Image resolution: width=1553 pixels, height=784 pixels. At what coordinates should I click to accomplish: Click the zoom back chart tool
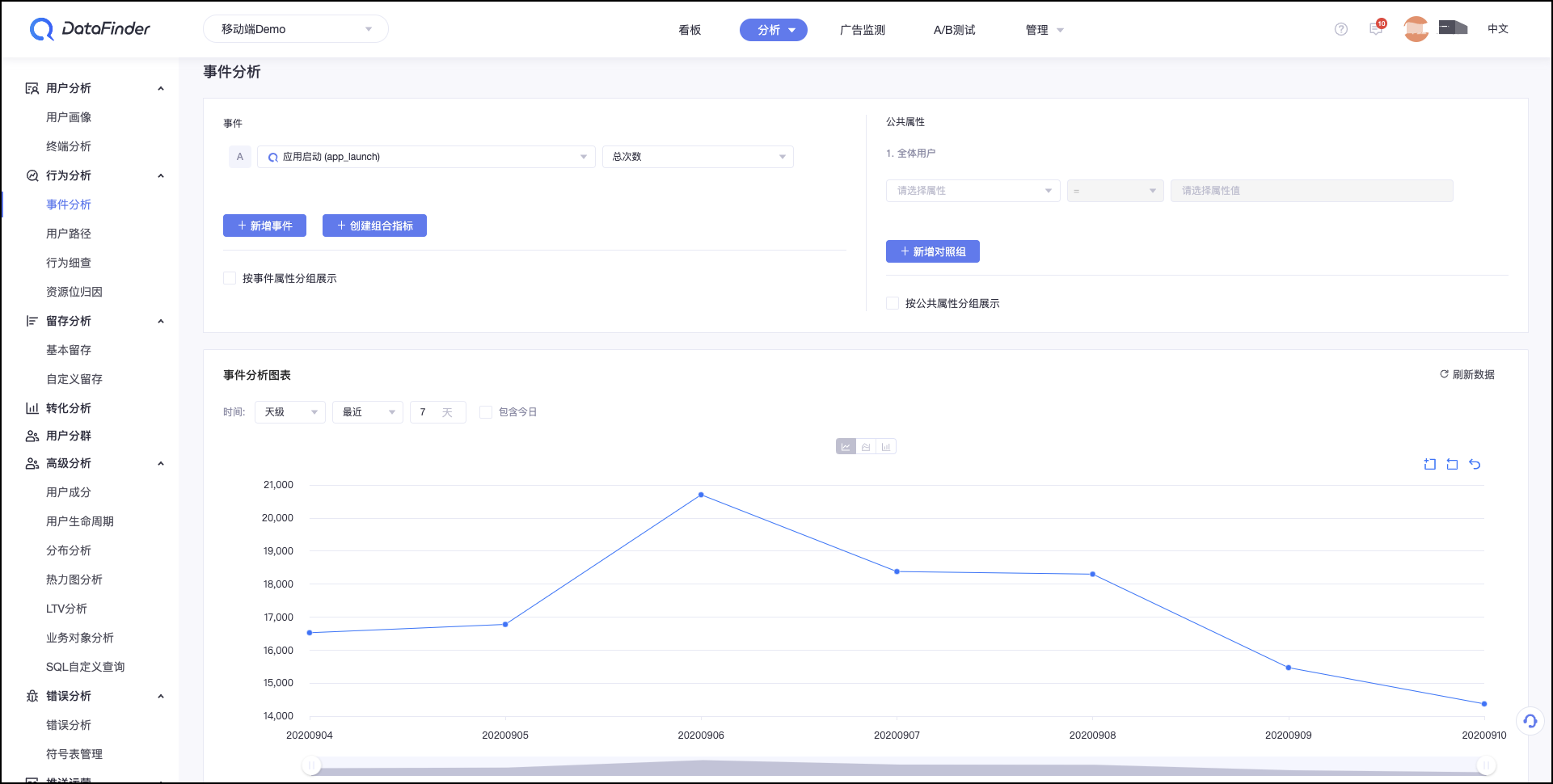(x=1452, y=464)
